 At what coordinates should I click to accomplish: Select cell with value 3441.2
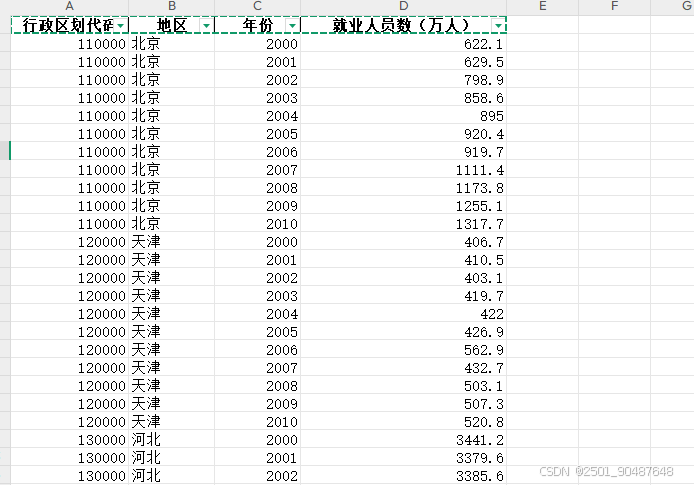[x=403, y=439]
